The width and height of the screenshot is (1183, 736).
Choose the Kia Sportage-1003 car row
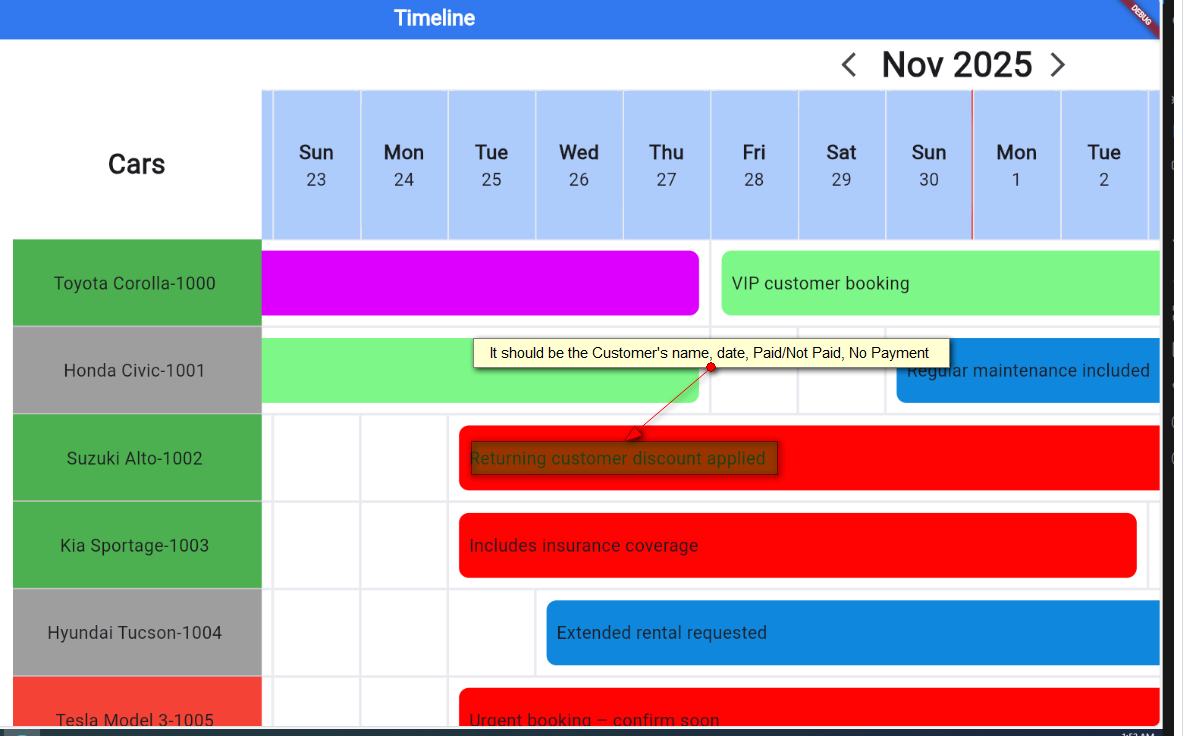135,545
